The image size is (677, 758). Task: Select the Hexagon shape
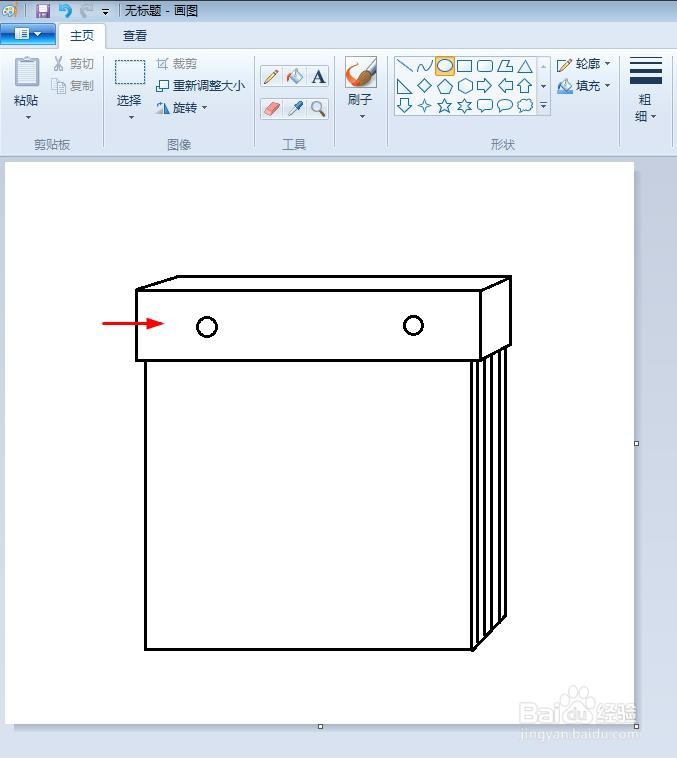[x=465, y=86]
